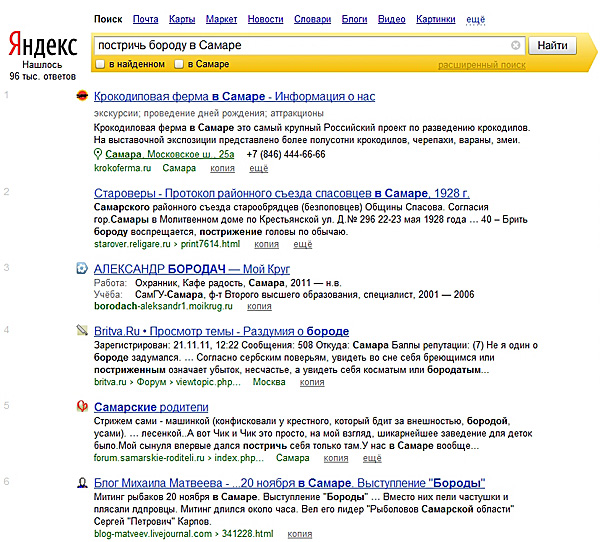Click the map pin icon beside Samara address
The height and width of the screenshot is (542, 600).
coord(98,155)
